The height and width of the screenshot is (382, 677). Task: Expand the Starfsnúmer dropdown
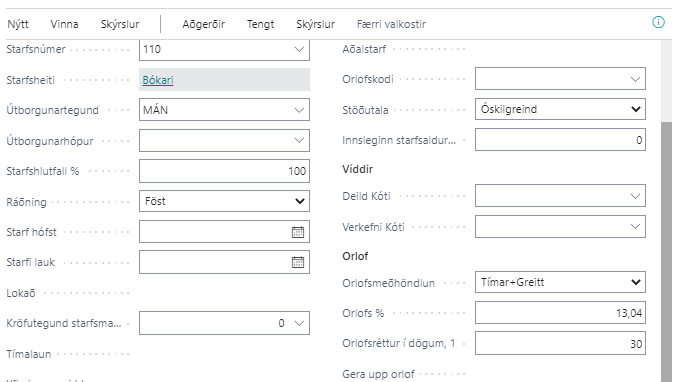pyautogui.click(x=299, y=49)
